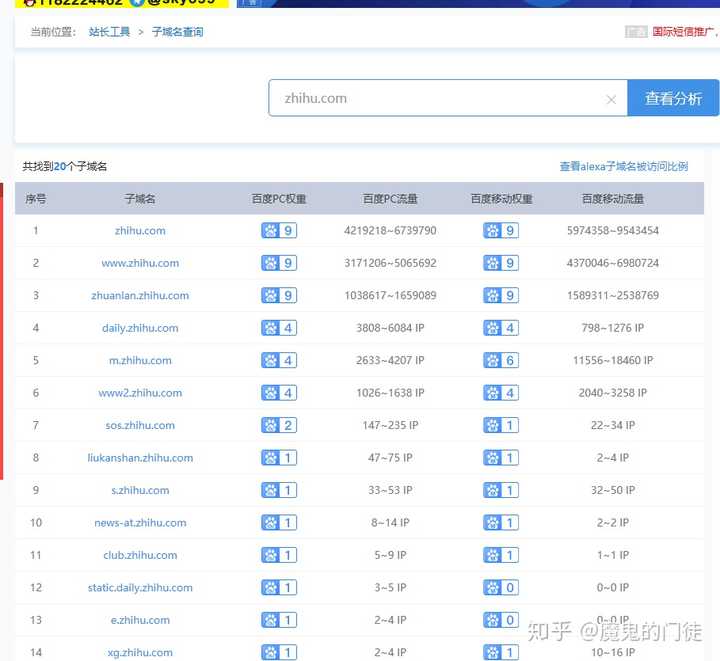Click Baidu mobile weight badge for zhihu.com row
Screen dimensions: 720x661
point(501,230)
